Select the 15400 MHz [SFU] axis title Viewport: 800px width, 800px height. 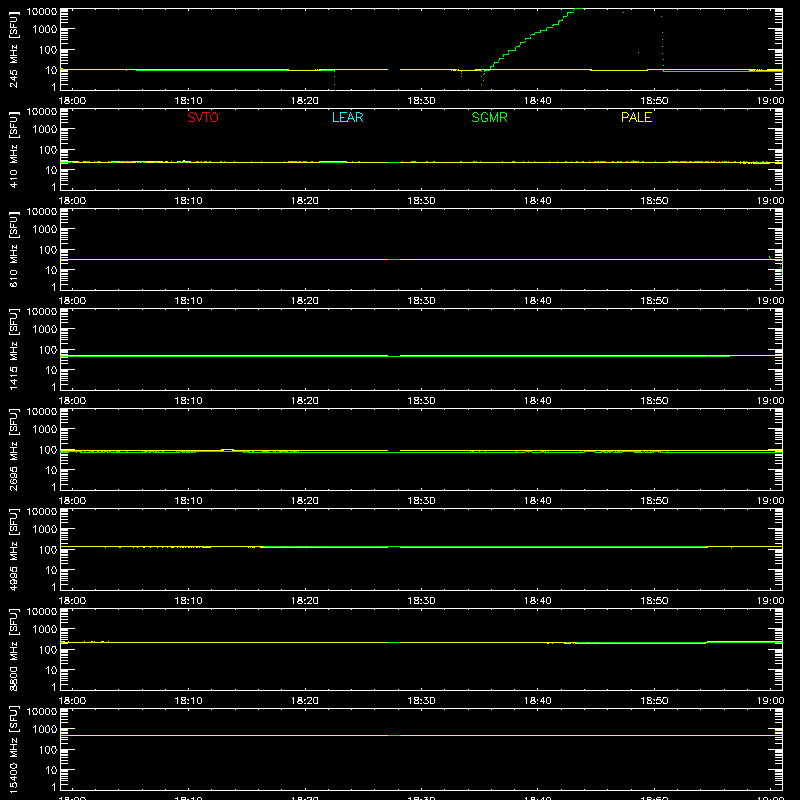(14, 750)
